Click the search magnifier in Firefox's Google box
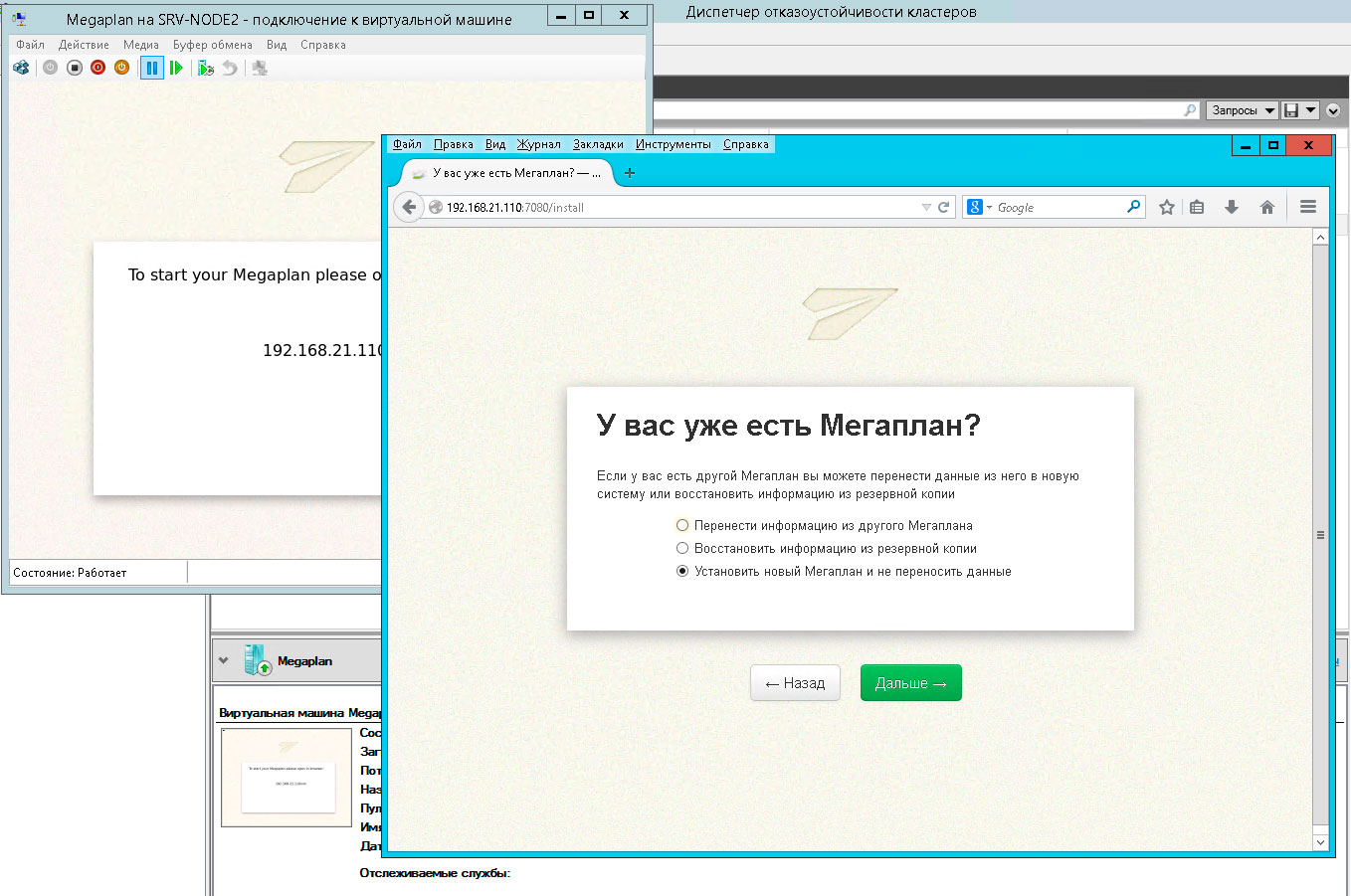 1133,207
